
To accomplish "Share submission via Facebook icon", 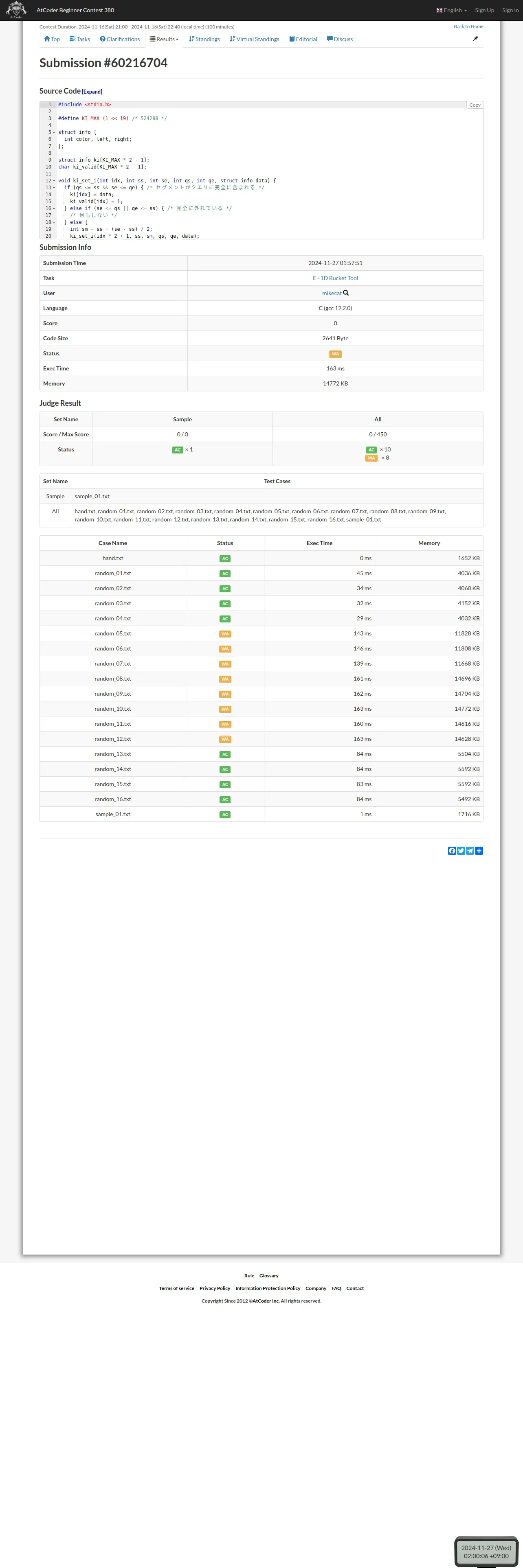I will point(452,850).
